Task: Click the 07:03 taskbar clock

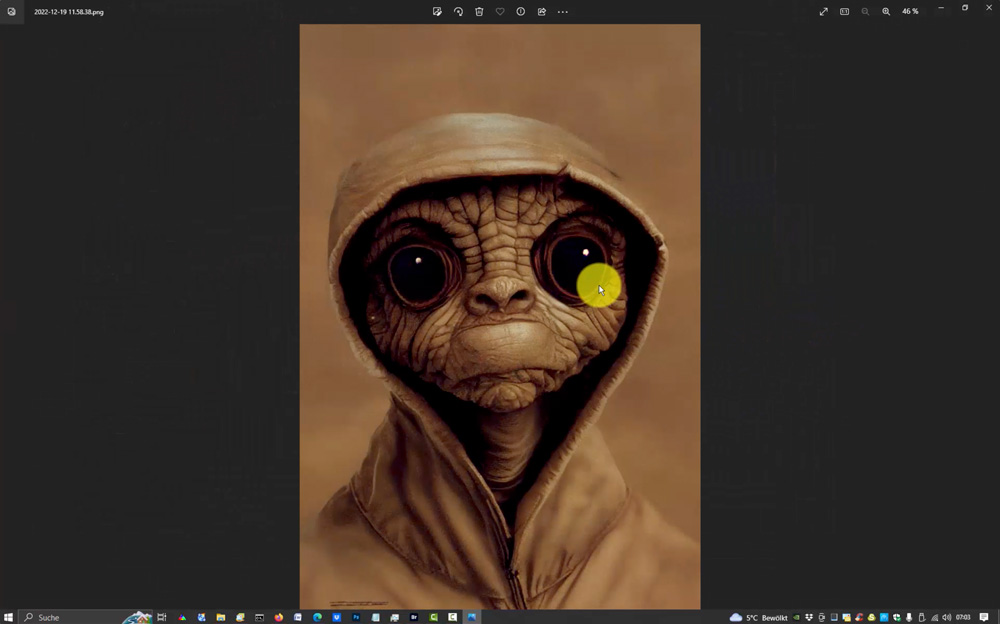Action: (963, 617)
